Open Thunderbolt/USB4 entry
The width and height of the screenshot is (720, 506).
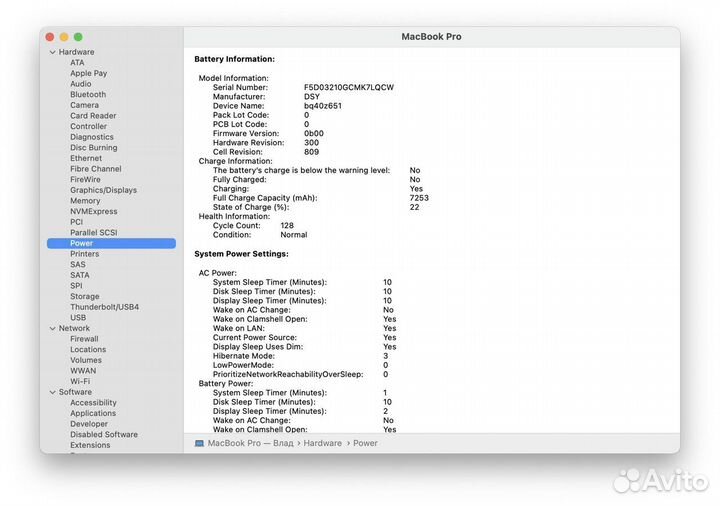pyautogui.click(x=105, y=307)
